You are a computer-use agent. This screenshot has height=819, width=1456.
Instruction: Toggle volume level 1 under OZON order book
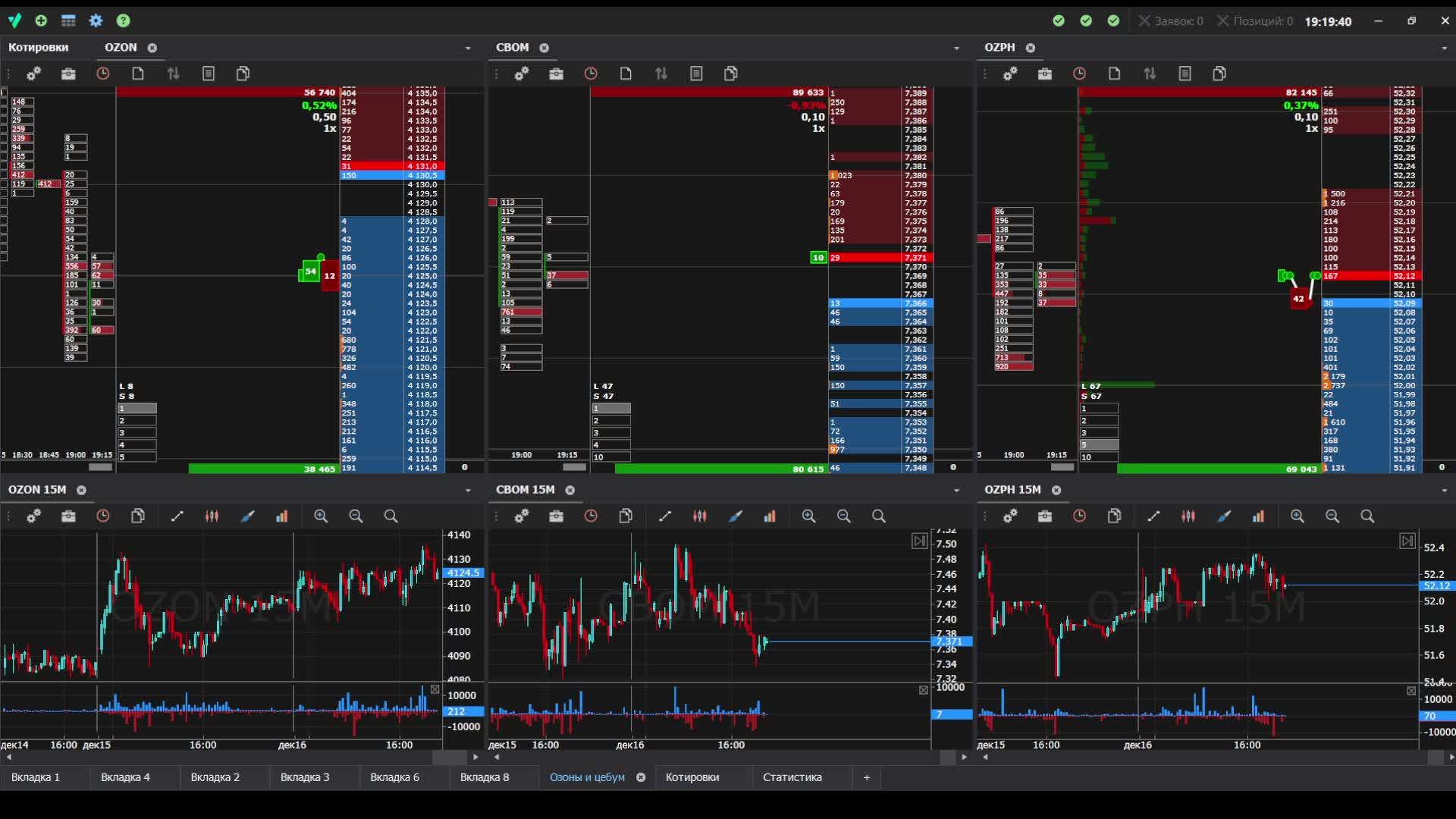coord(137,409)
